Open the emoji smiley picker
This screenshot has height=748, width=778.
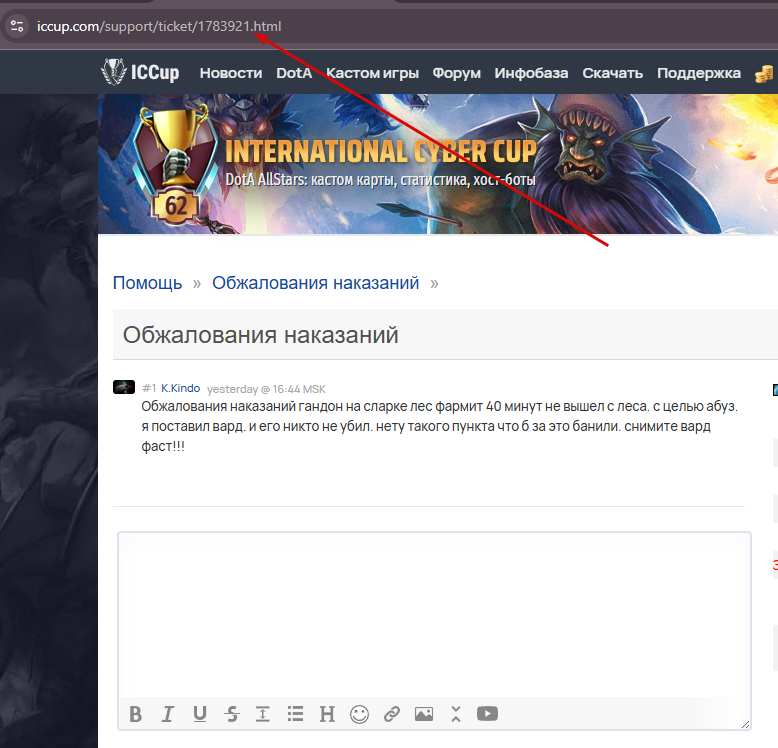coord(359,714)
